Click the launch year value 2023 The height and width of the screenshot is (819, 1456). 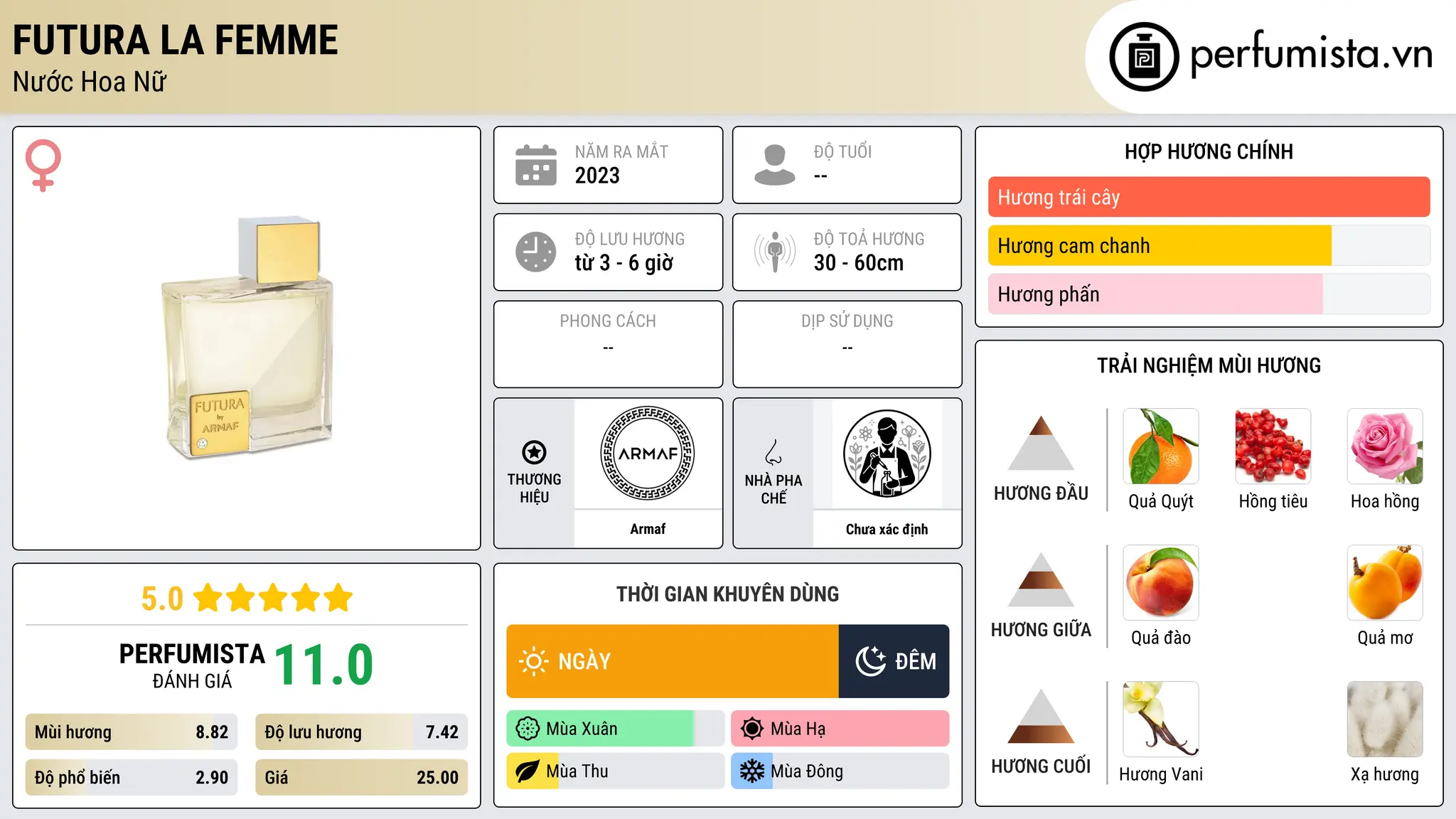[597, 176]
